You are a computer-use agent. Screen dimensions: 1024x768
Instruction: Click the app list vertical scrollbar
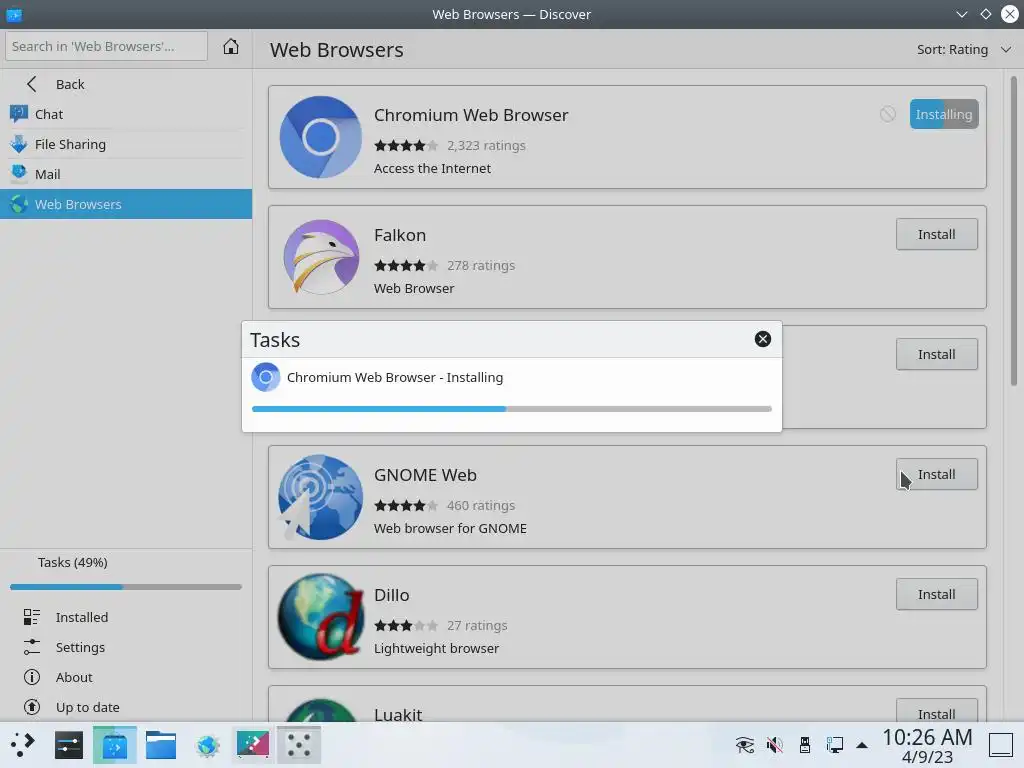1014,231
